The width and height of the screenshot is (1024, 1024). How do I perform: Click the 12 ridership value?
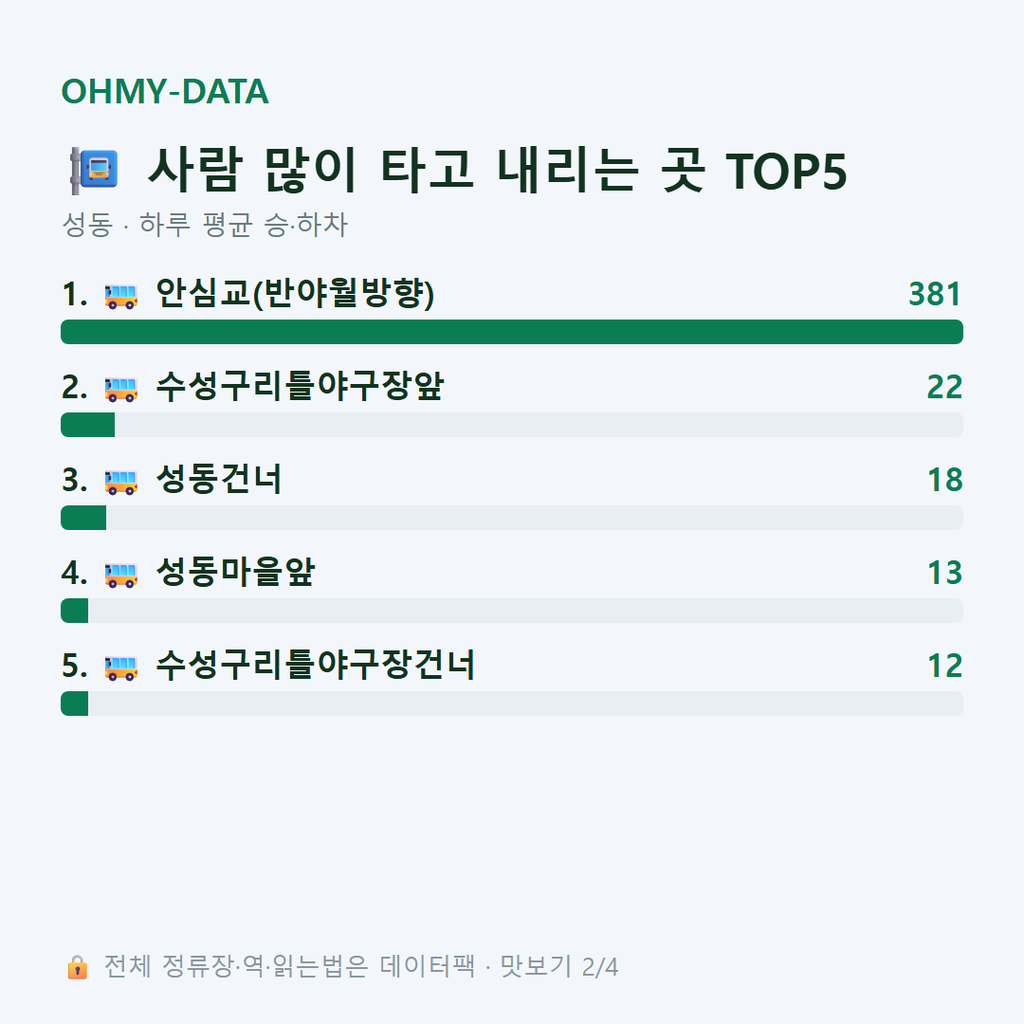(945, 665)
